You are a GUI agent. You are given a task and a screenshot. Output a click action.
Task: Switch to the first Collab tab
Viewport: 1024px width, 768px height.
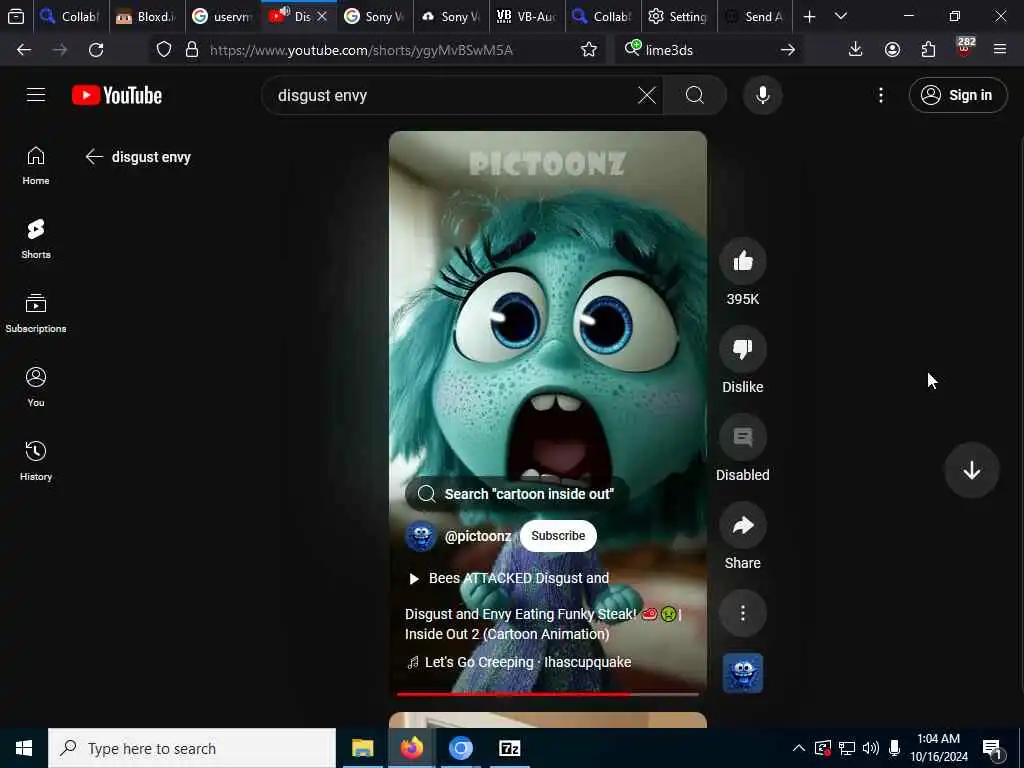(x=71, y=17)
